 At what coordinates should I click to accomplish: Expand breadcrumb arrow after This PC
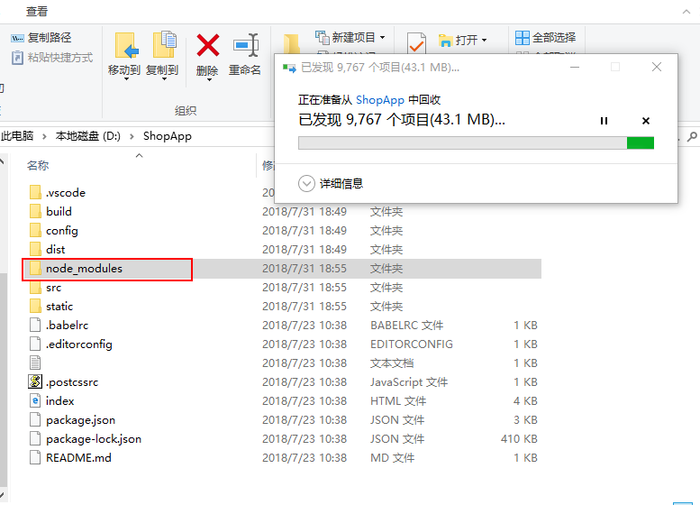click(44, 136)
